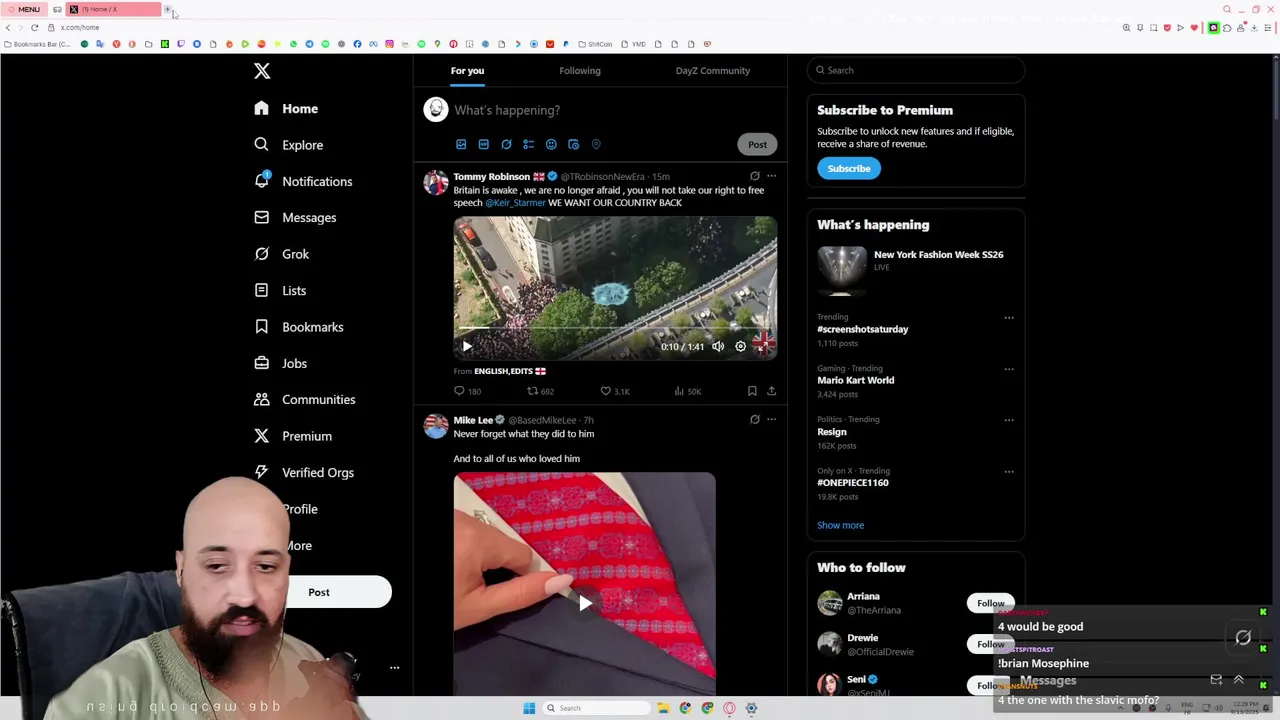Image resolution: width=1280 pixels, height=720 pixels.
Task: Schedule post icon in composer
Action: pos(573,144)
